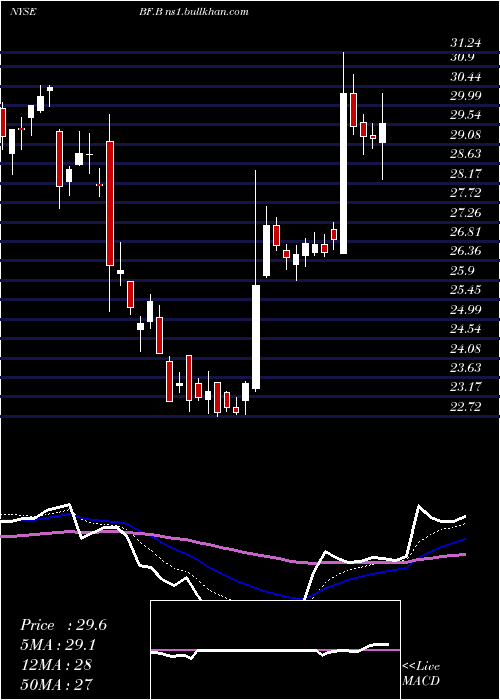Click the 30.9 price axis label
This screenshot has width=500, height=700.
(x=462, y=57)
